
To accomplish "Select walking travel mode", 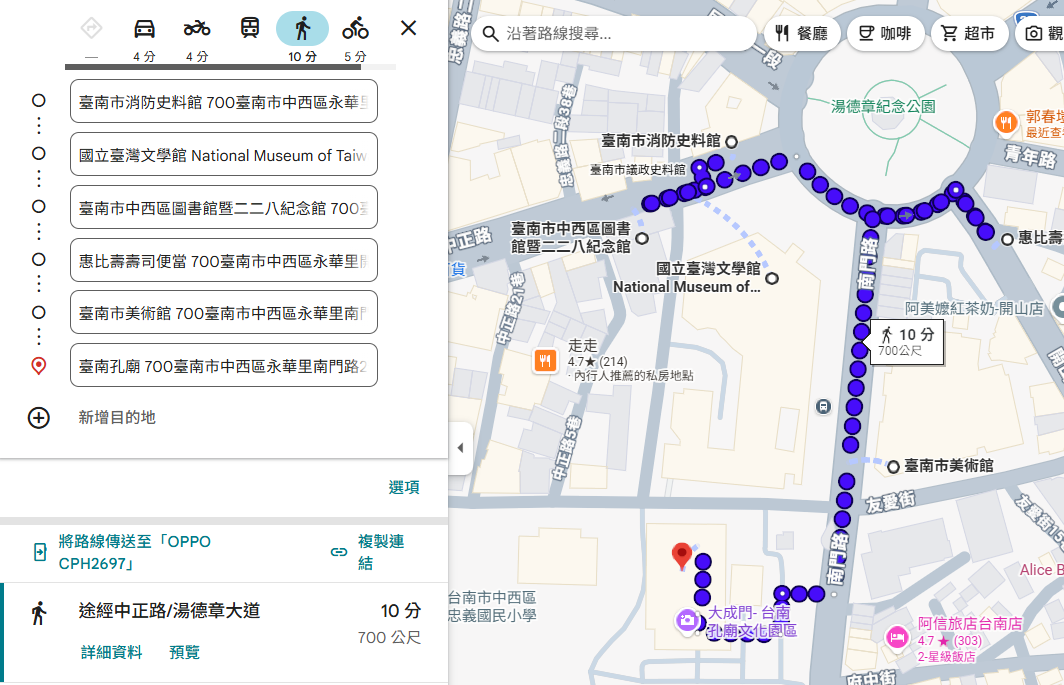I will coord(302,29).
